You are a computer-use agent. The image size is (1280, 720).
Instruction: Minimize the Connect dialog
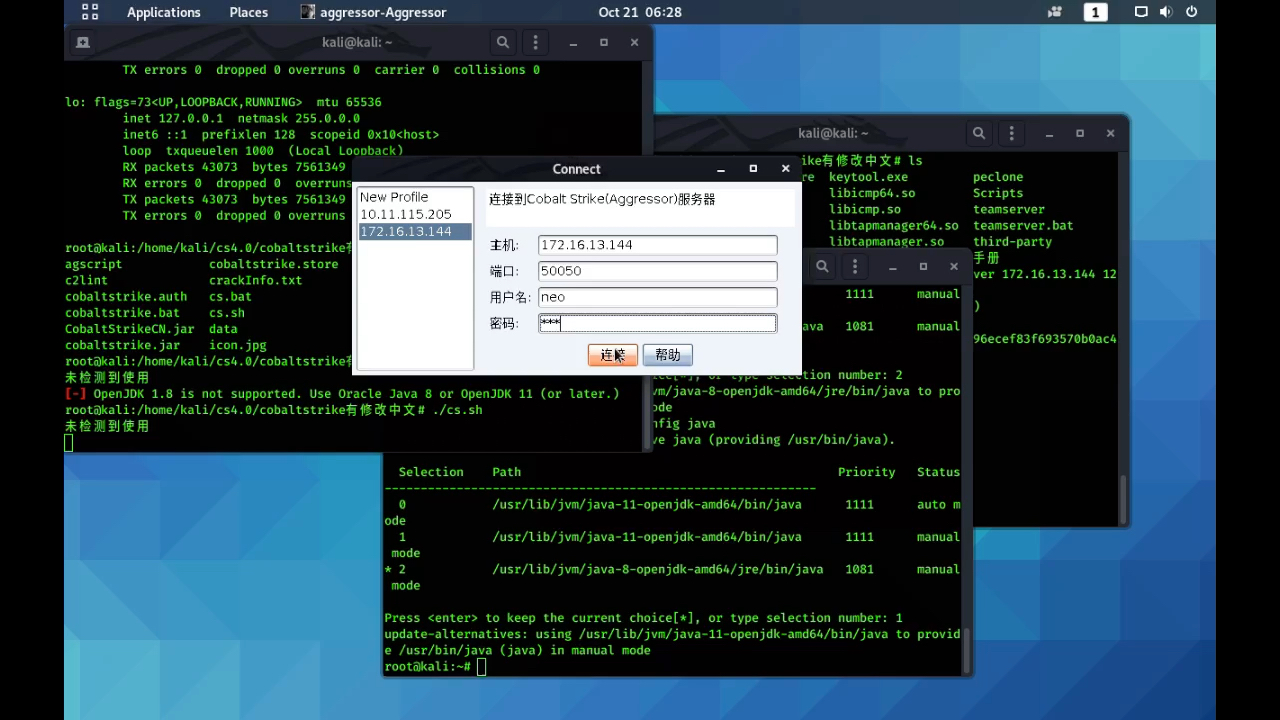[x=722, y=169]
